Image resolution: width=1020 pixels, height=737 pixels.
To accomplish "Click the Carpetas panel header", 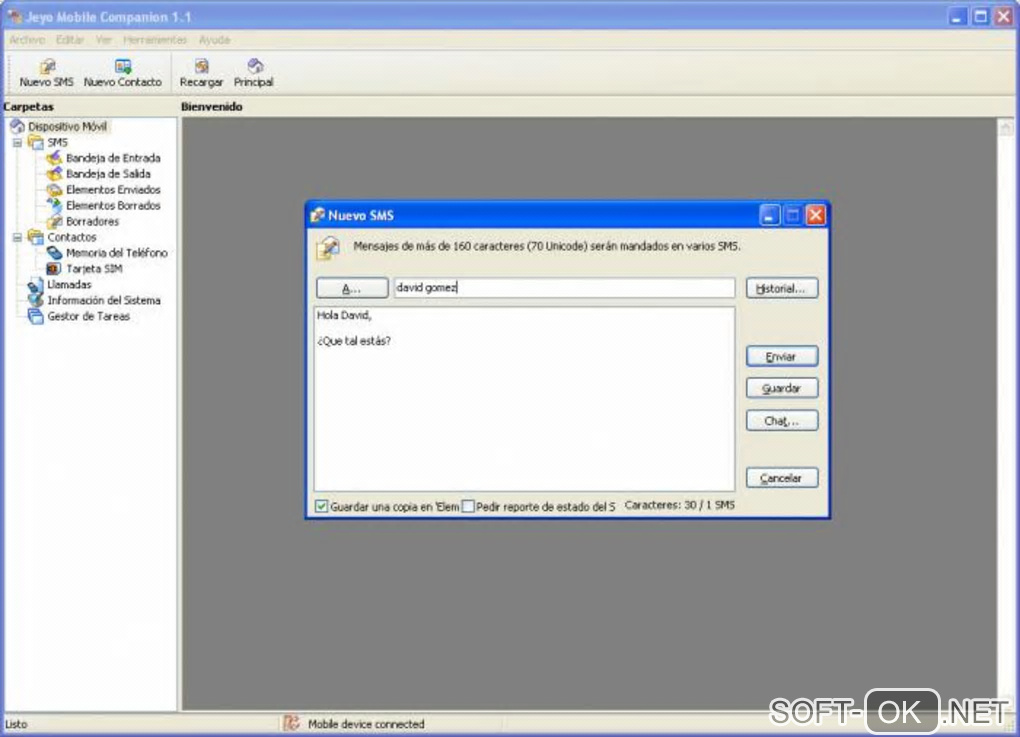I will (29, 107).
